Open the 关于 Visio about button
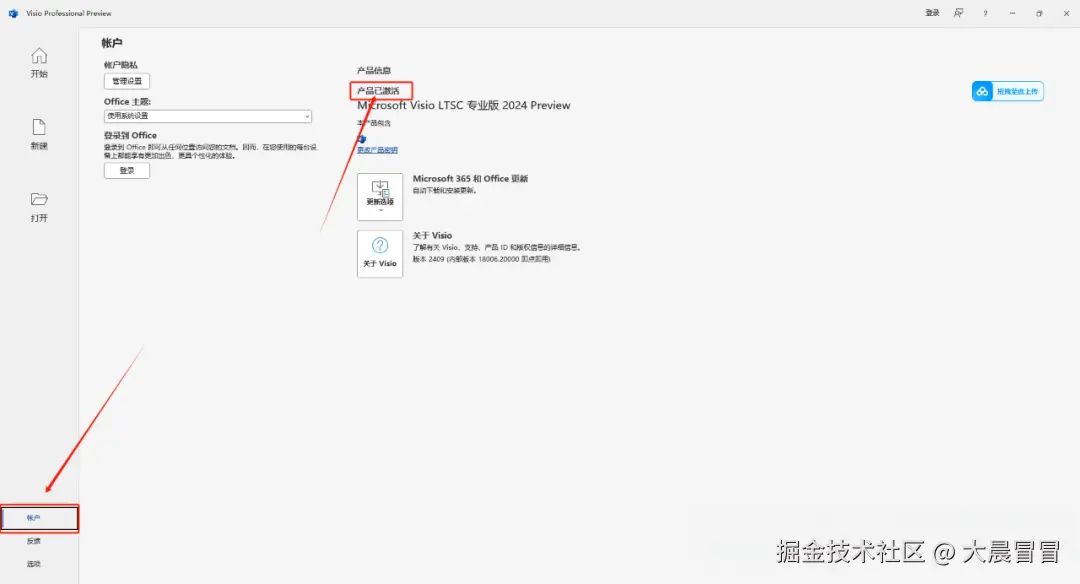Image resolution: width=1080 pixels, height=584 pixels. click(380, 254)
